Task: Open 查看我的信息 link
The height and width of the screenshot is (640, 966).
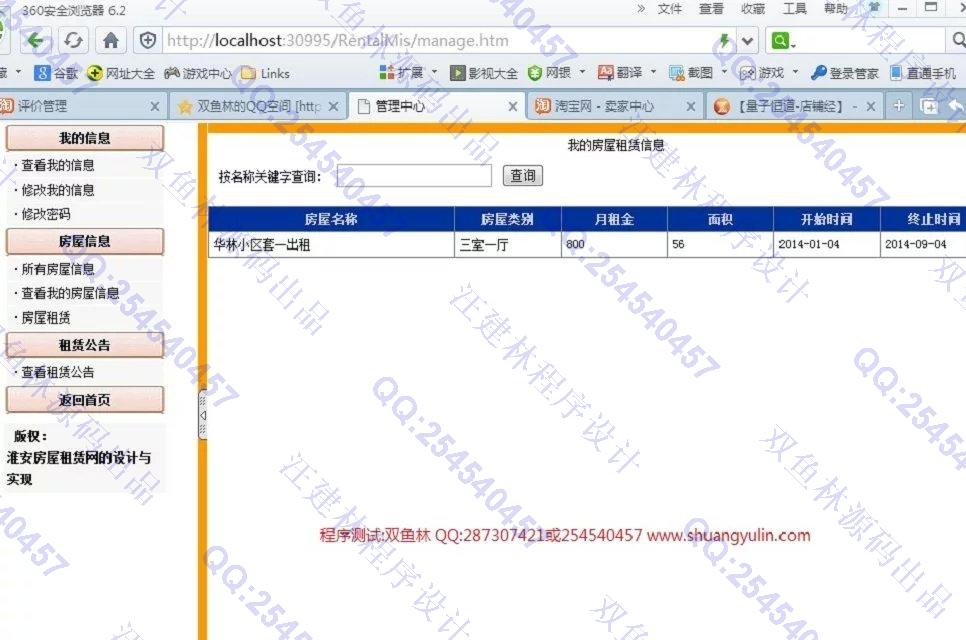Action: [58, 165]
